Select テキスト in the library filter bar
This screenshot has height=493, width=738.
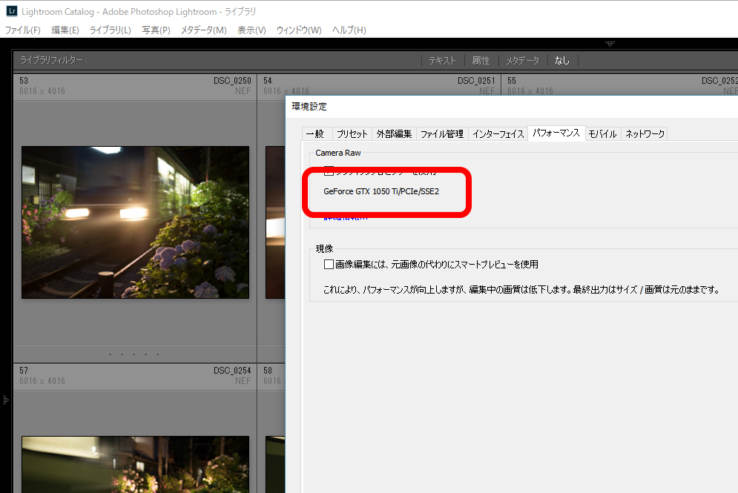click(x=442, y=61)
